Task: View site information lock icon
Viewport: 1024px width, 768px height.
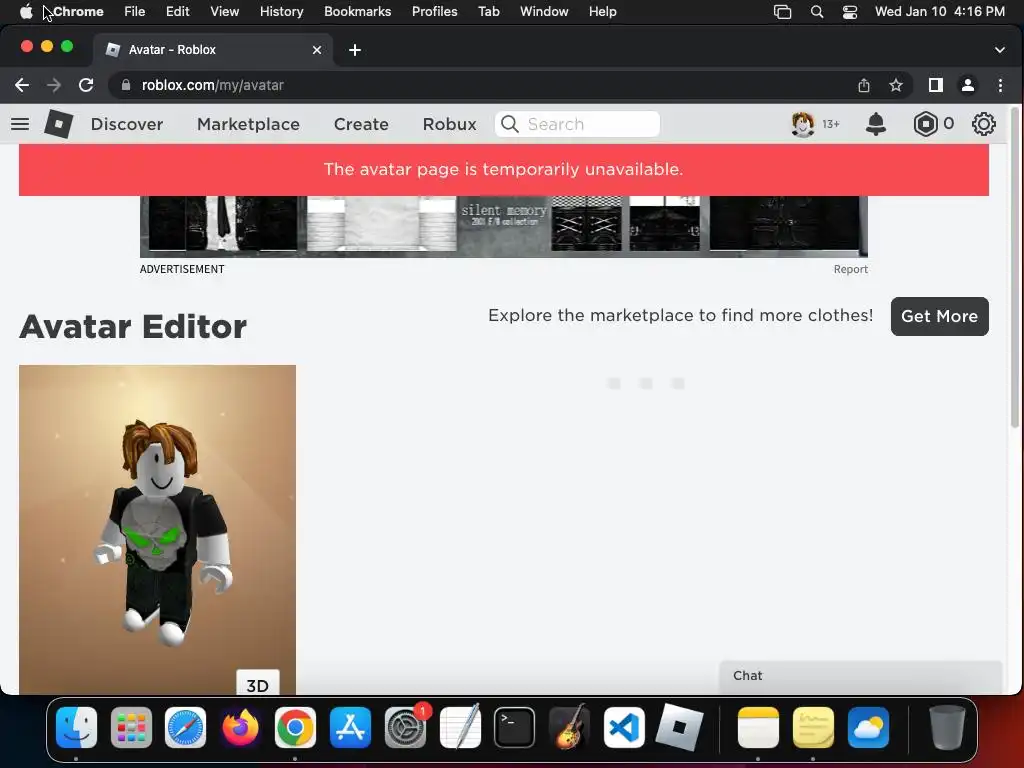Action: click(x=126, y=85)
